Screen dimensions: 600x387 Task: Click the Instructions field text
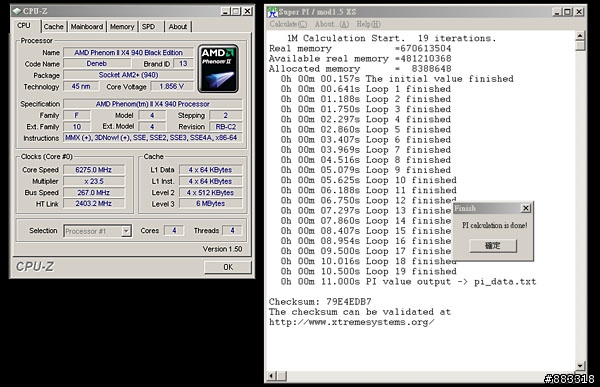pos(153,137)
